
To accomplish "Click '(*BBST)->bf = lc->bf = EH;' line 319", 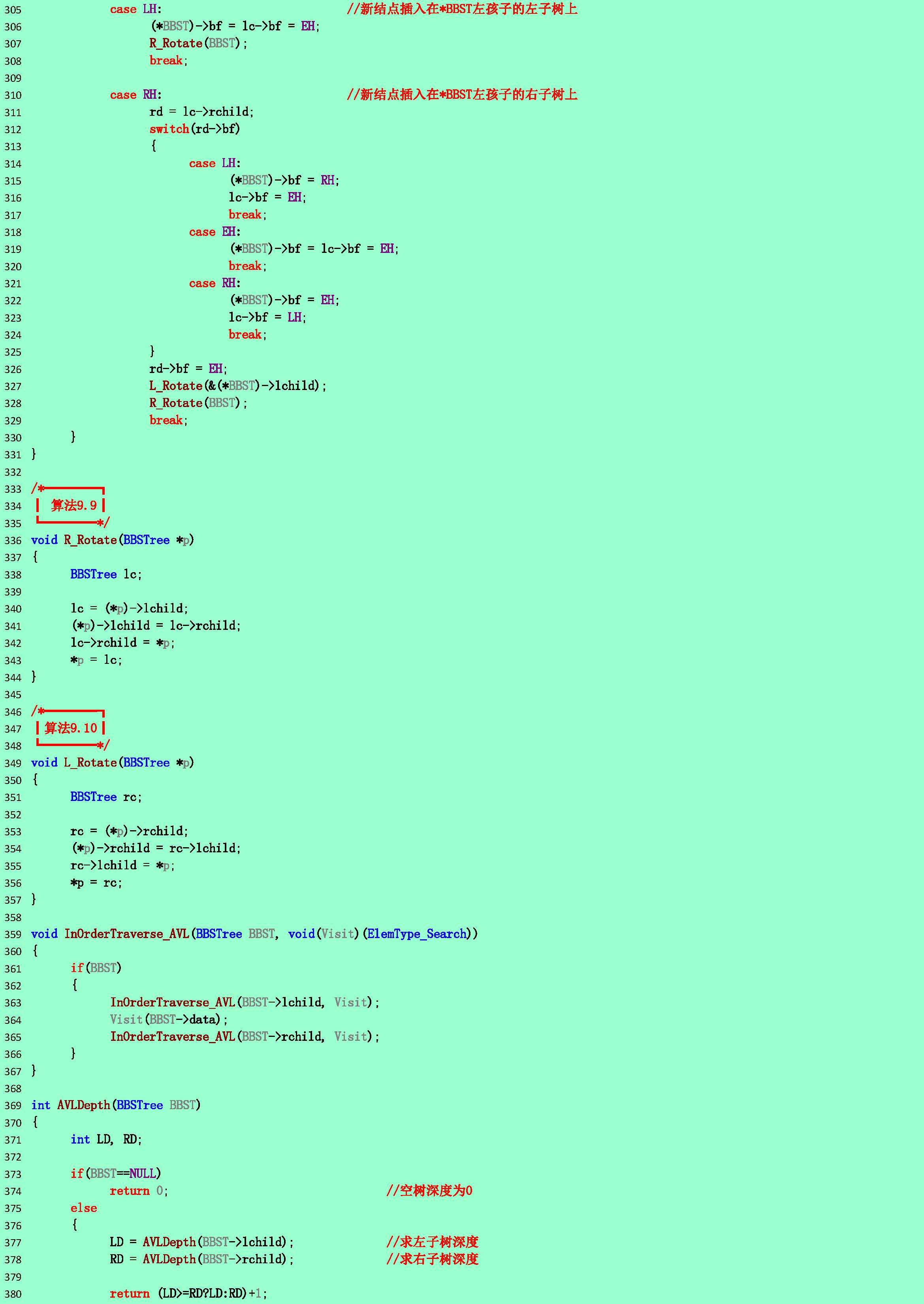I will [x=314, y=249].
